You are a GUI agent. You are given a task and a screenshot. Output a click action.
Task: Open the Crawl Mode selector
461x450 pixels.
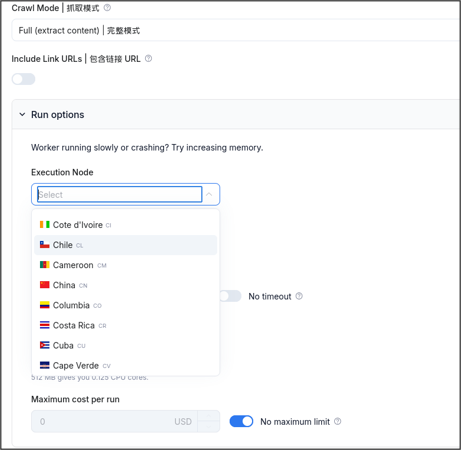[x=236, y=30]
